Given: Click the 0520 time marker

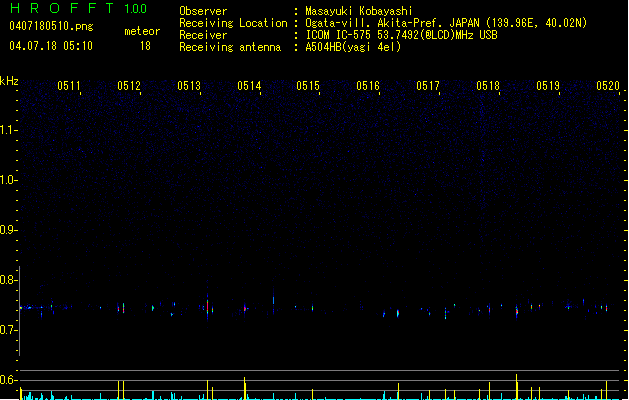Looking at the screenshot, I should click(608, 86).
